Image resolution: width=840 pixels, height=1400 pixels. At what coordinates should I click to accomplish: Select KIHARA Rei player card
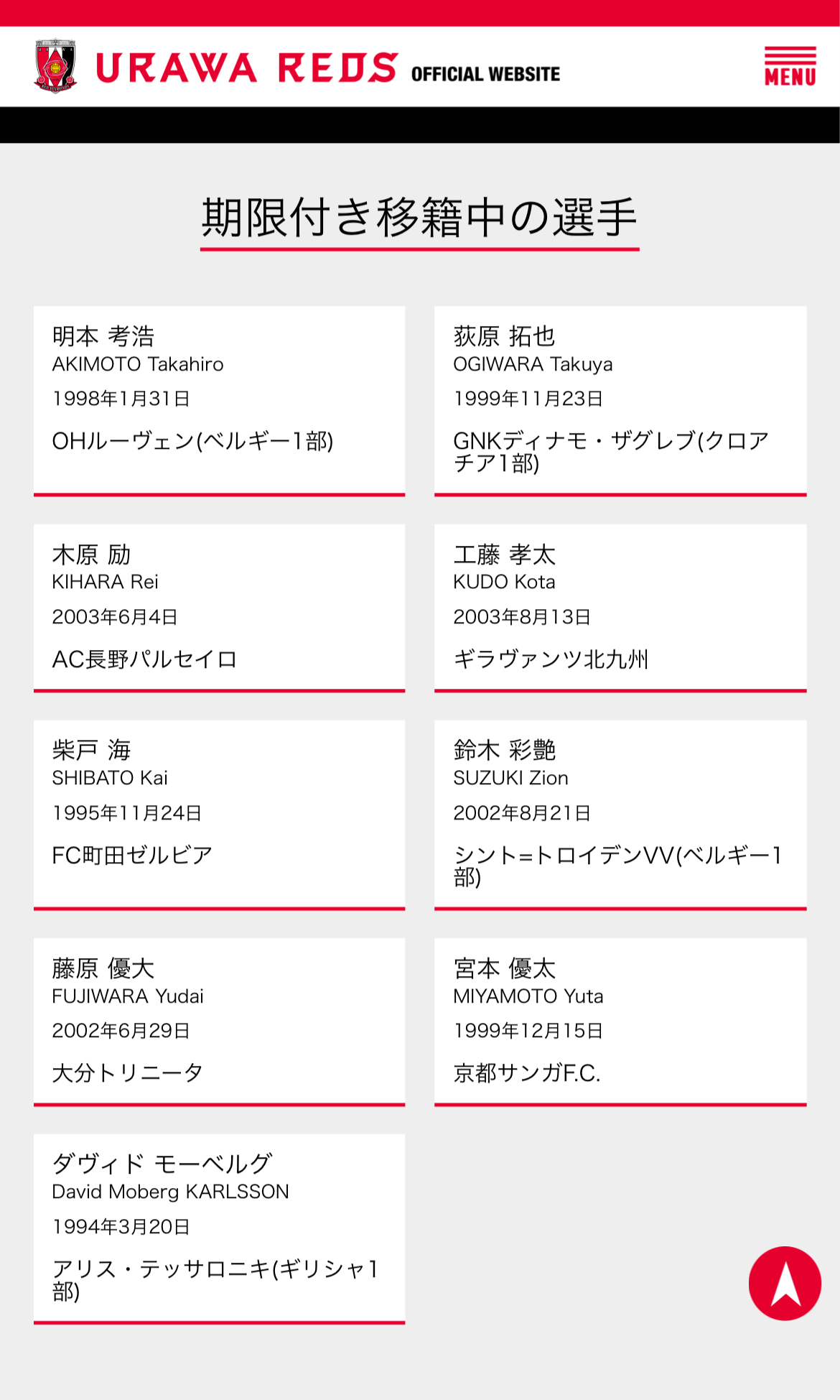click(x=219, y=607)
